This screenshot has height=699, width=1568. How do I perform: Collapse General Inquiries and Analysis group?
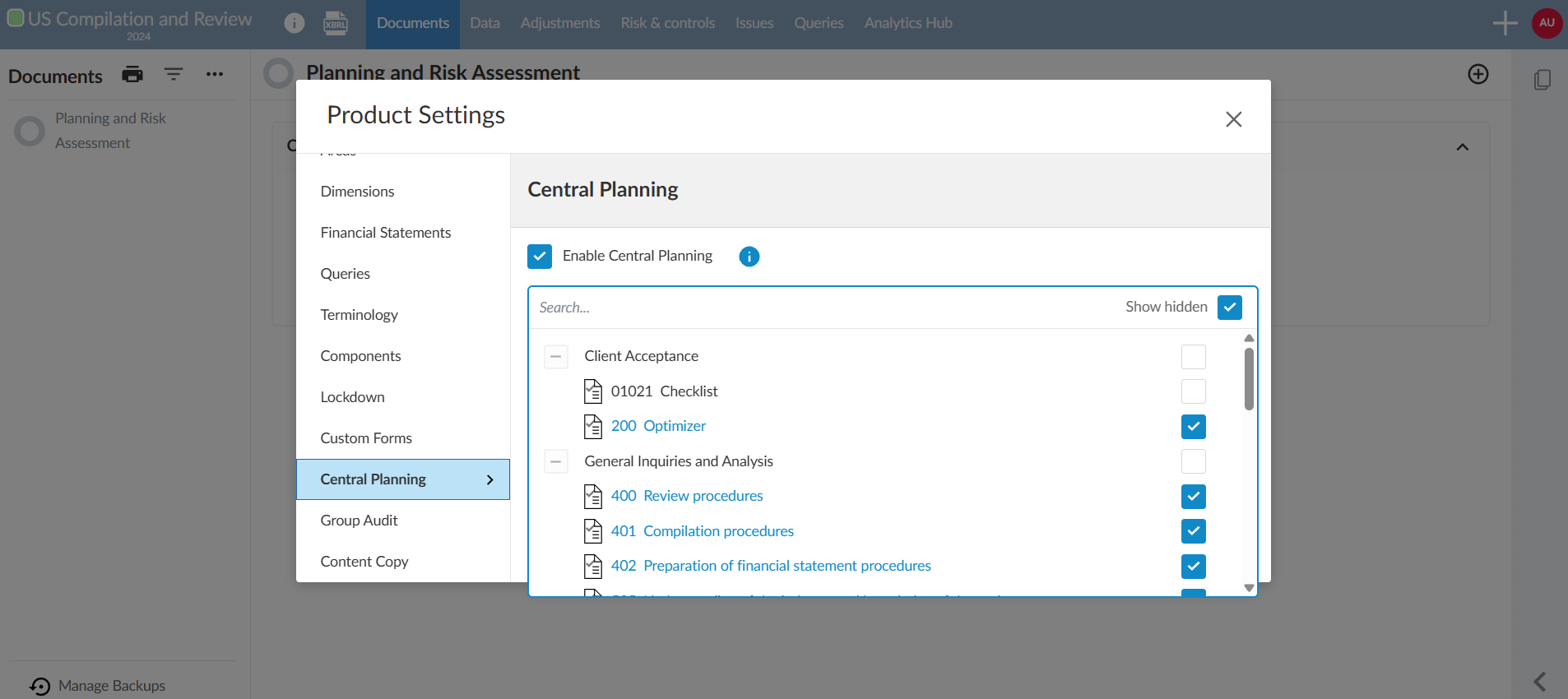point(556,461)
